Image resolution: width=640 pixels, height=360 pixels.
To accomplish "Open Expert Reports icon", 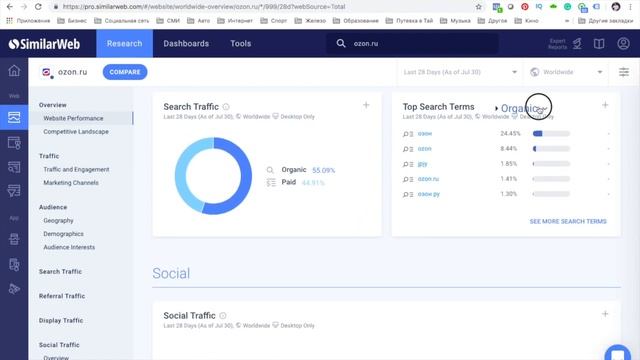I will 577,44.
